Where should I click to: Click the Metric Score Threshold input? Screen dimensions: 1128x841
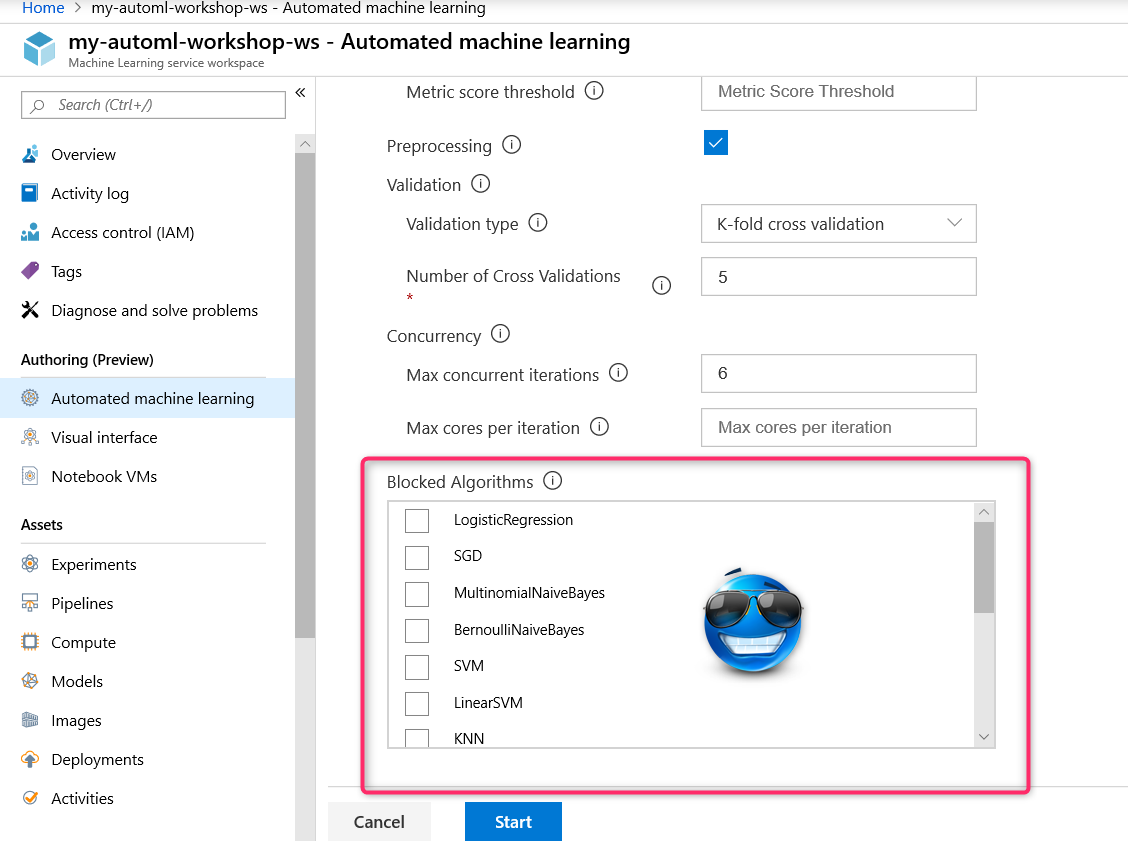tap(839, 92)
